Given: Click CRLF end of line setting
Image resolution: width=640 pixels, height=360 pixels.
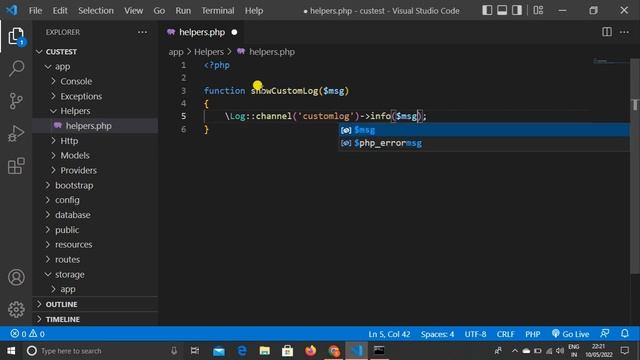Looking at the screenshot, I should click(505, 334).
